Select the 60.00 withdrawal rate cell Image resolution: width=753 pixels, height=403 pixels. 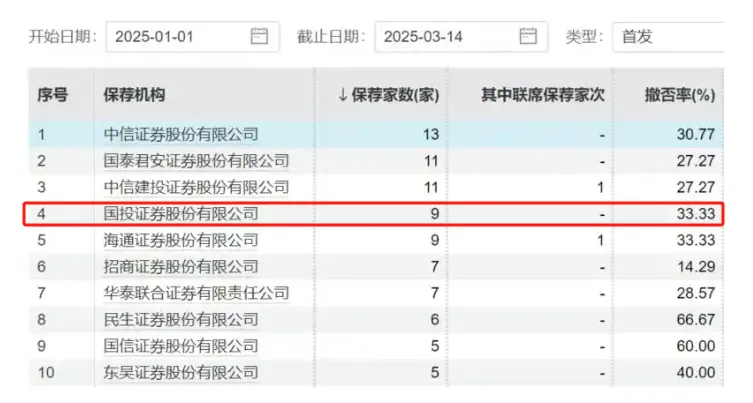(x=696, y=346)
